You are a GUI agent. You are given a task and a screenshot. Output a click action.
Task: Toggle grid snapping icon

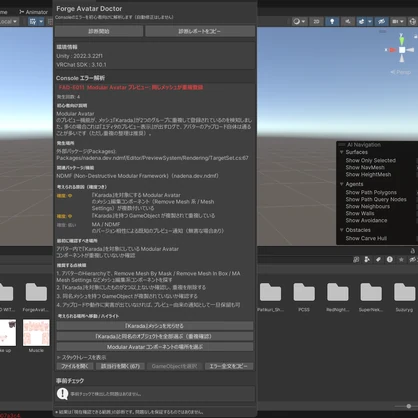[33, 22]
